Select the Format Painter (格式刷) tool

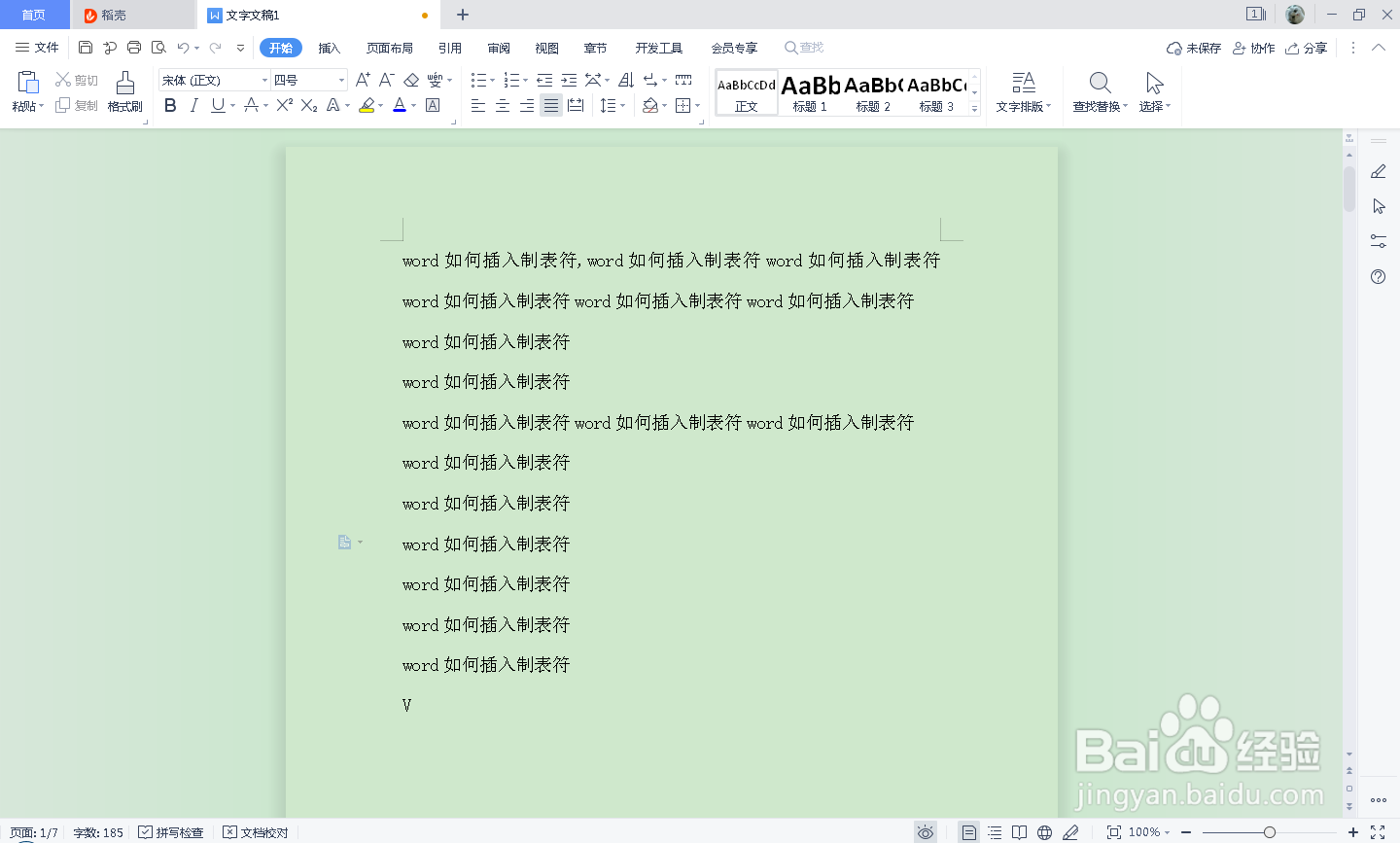pos(125,92)
